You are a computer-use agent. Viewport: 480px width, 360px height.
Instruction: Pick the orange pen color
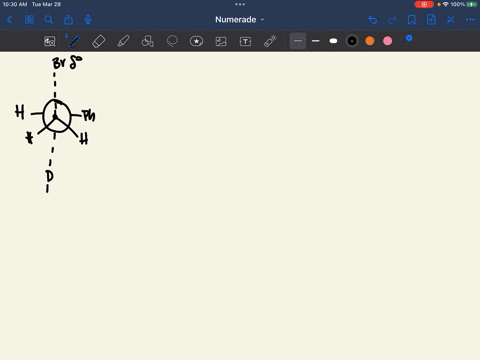[x=370, y=41]
